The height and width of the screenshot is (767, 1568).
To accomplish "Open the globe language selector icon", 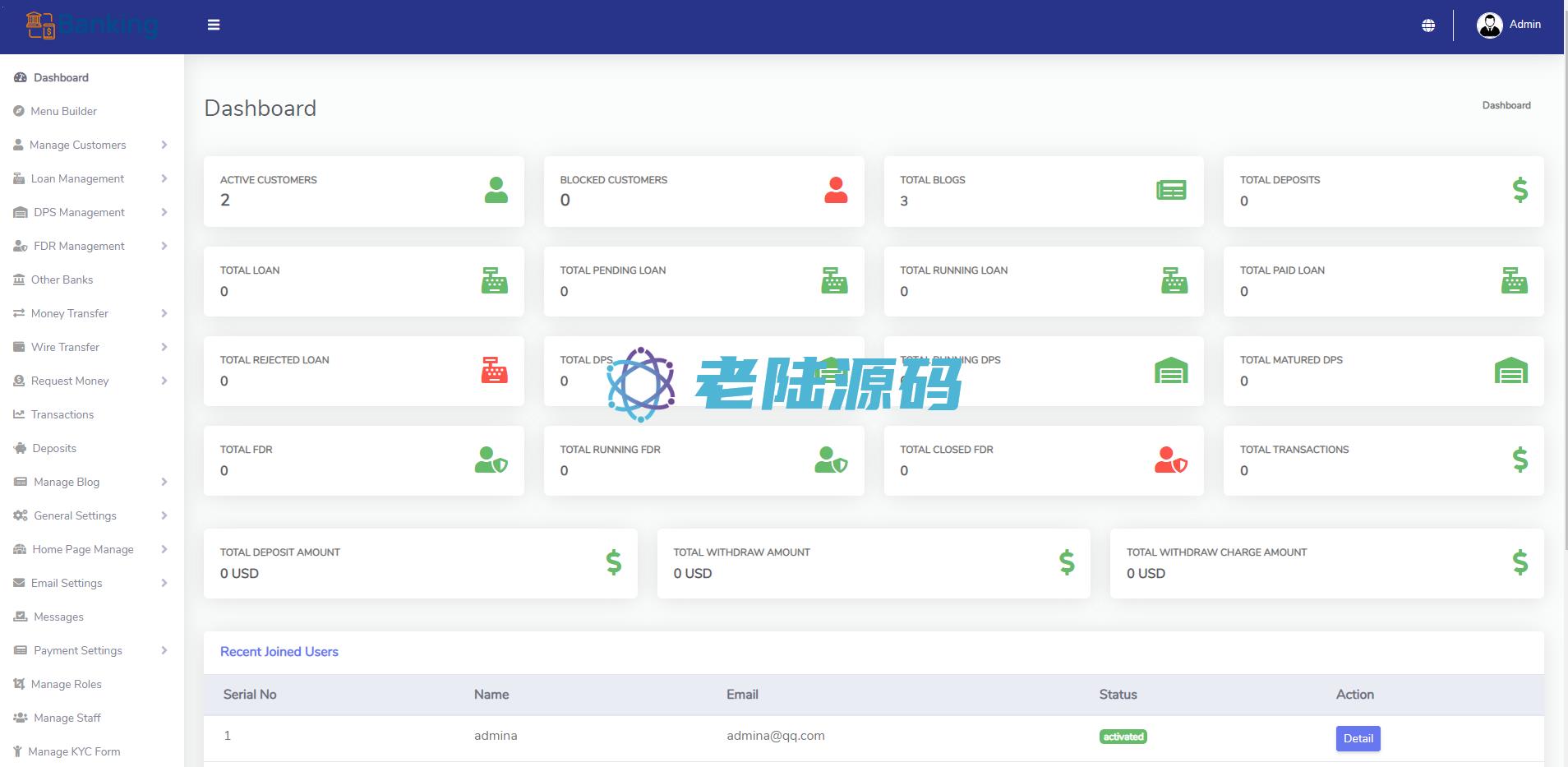I will [x=1428, y=25].
